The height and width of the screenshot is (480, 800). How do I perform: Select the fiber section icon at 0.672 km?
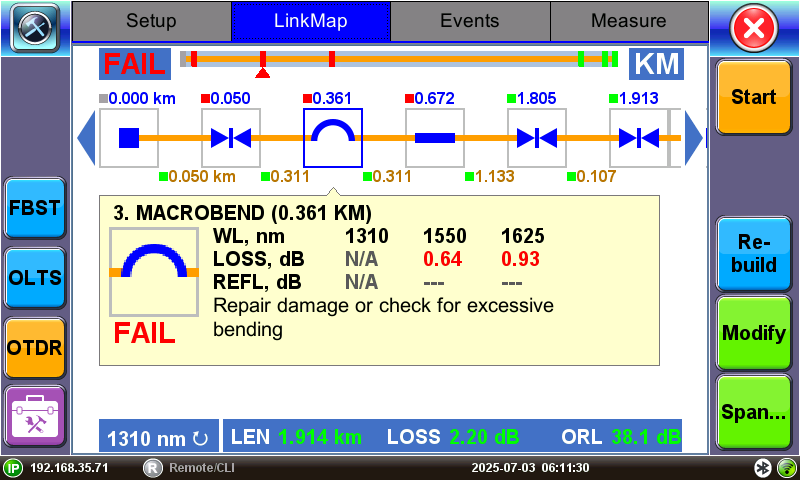point(435,138)
